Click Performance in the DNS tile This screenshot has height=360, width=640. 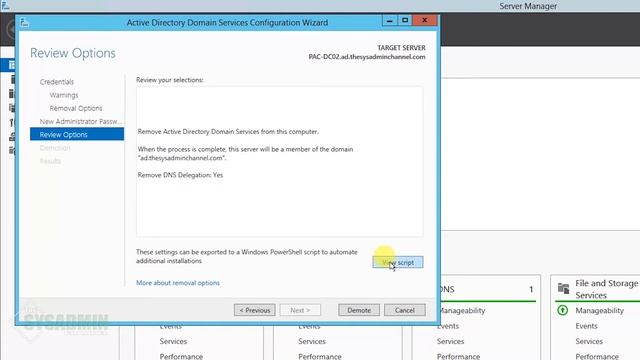point(458,356)
